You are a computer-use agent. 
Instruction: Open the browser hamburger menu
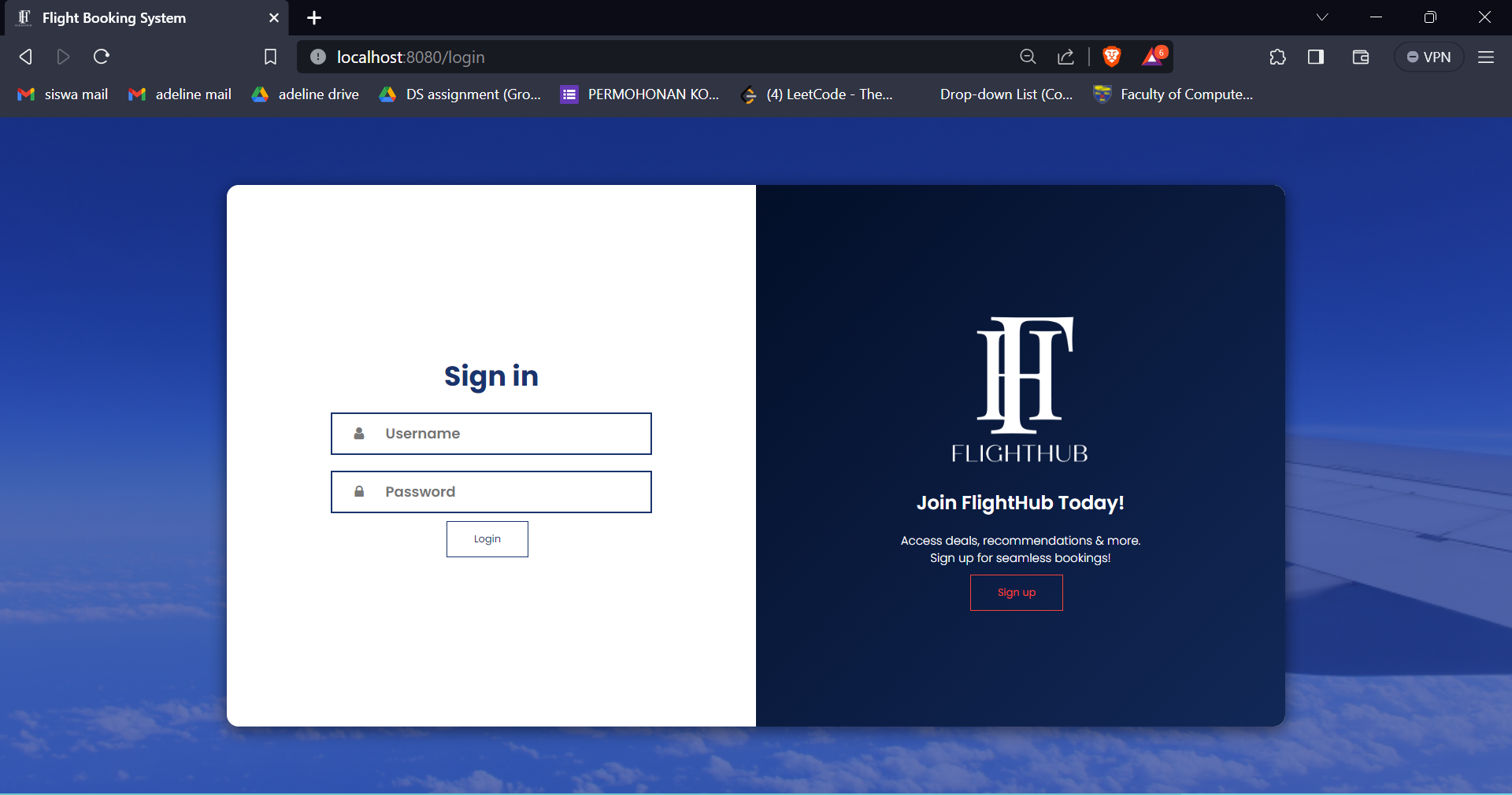[1486, 57]
